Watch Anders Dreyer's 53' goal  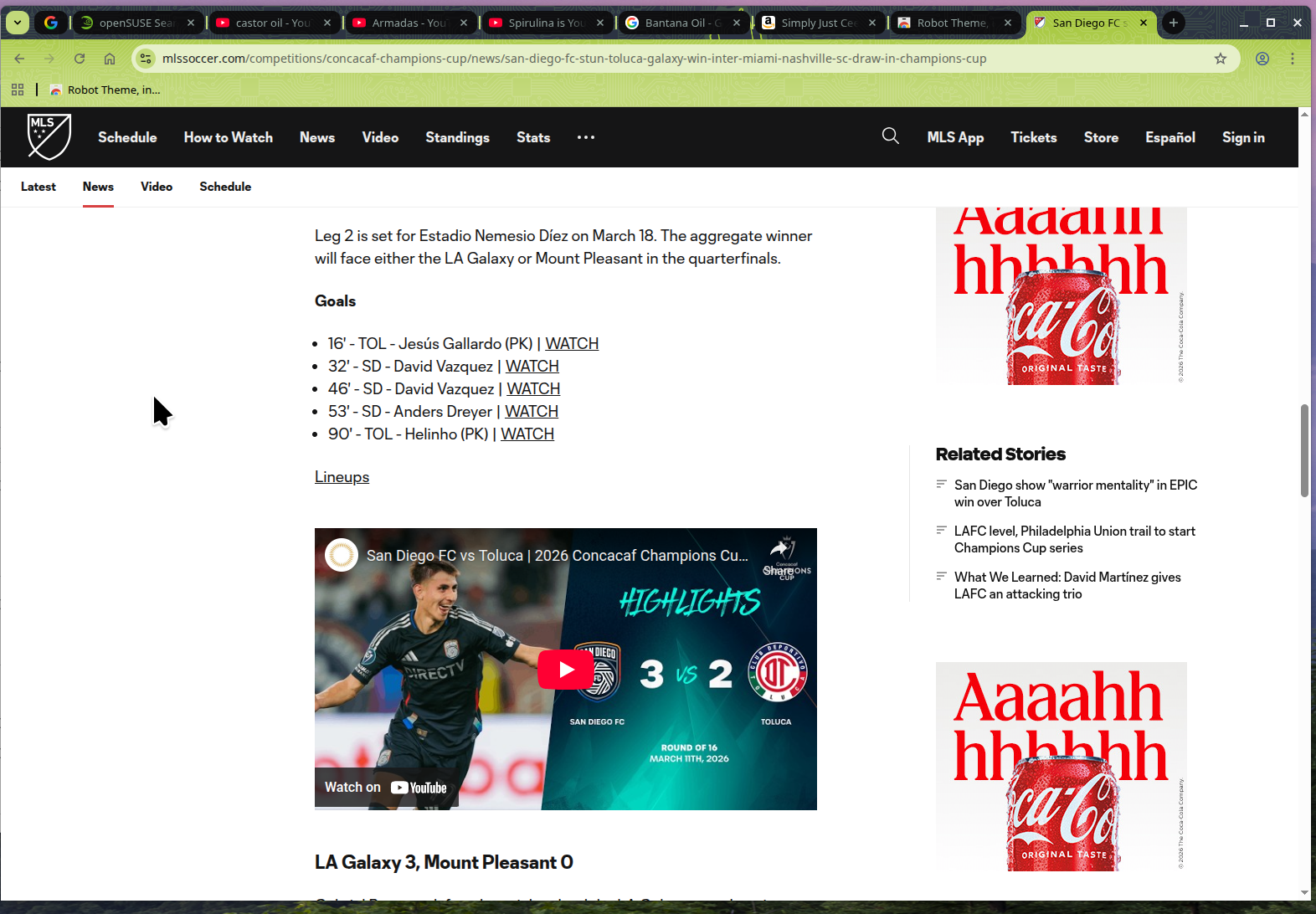[x=532, y=411]
